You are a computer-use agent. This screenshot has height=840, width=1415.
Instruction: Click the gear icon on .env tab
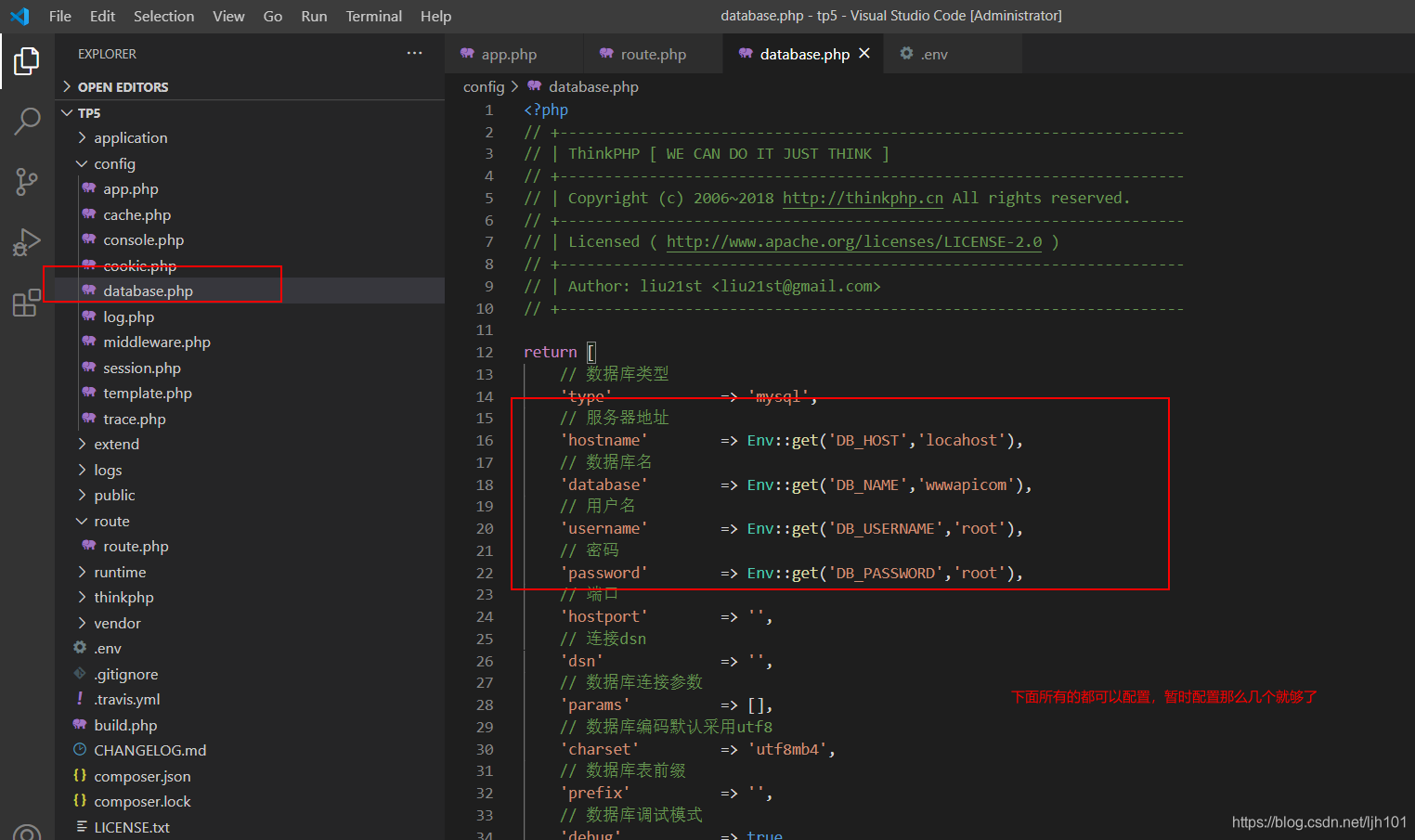click(906, 53)
